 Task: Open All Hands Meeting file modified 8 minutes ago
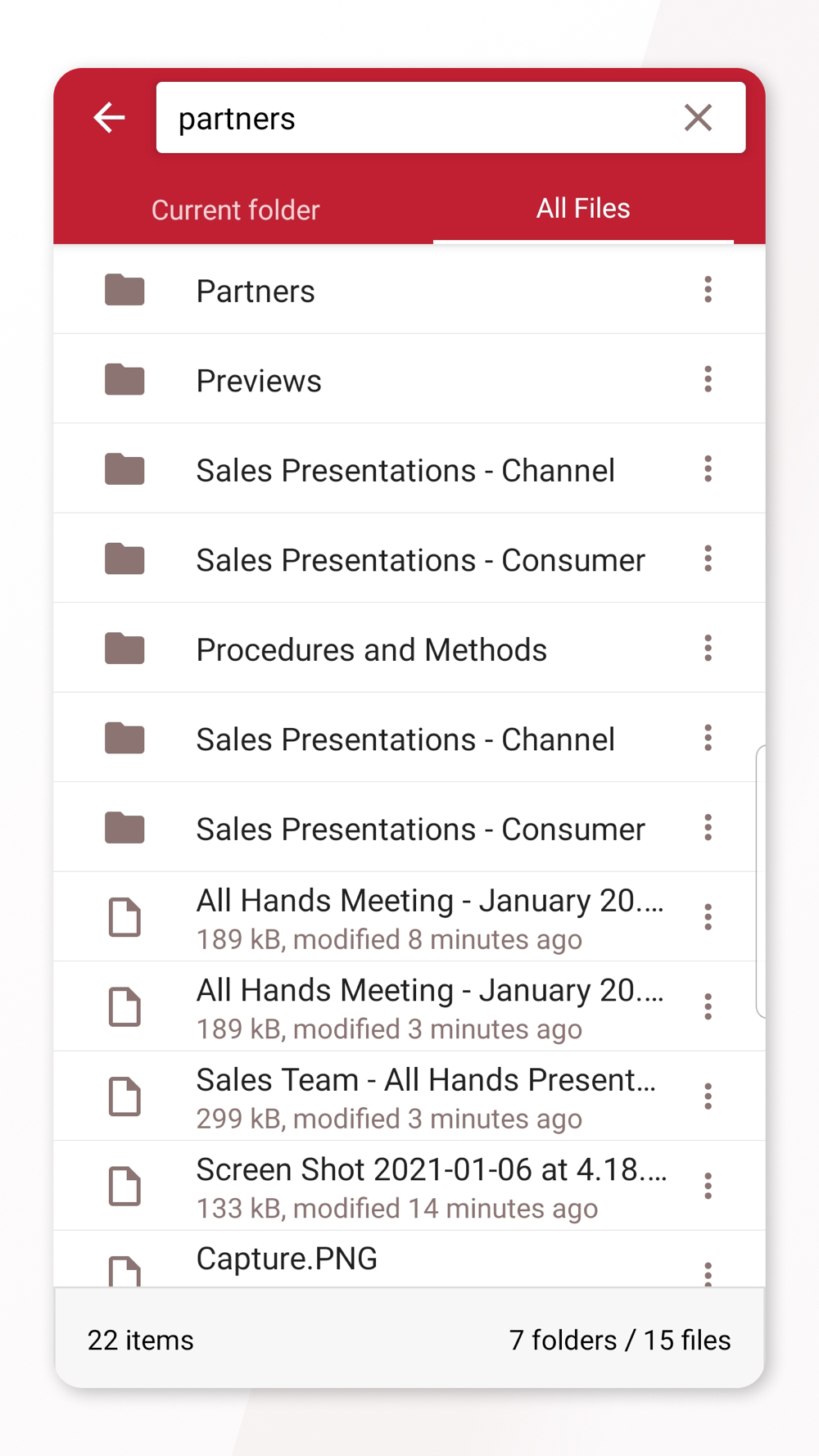coord(409,917)
